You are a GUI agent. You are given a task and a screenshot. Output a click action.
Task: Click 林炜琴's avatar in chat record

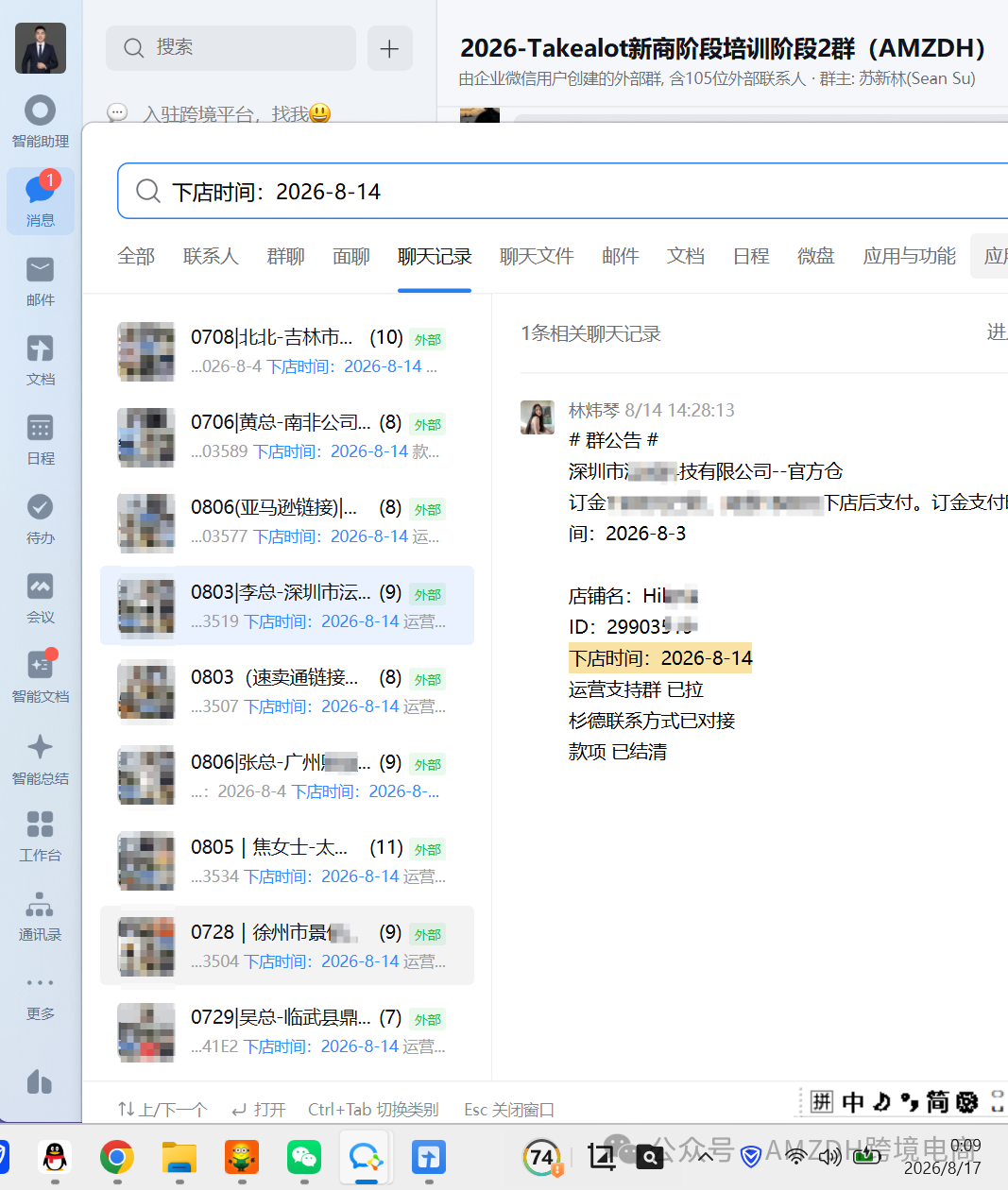538,416
